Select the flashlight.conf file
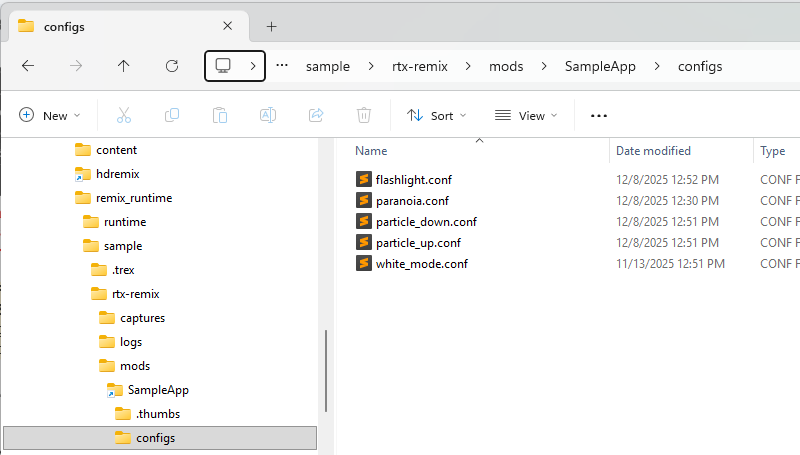The width and height of the screenshot is (800, 455). [413, 180]
